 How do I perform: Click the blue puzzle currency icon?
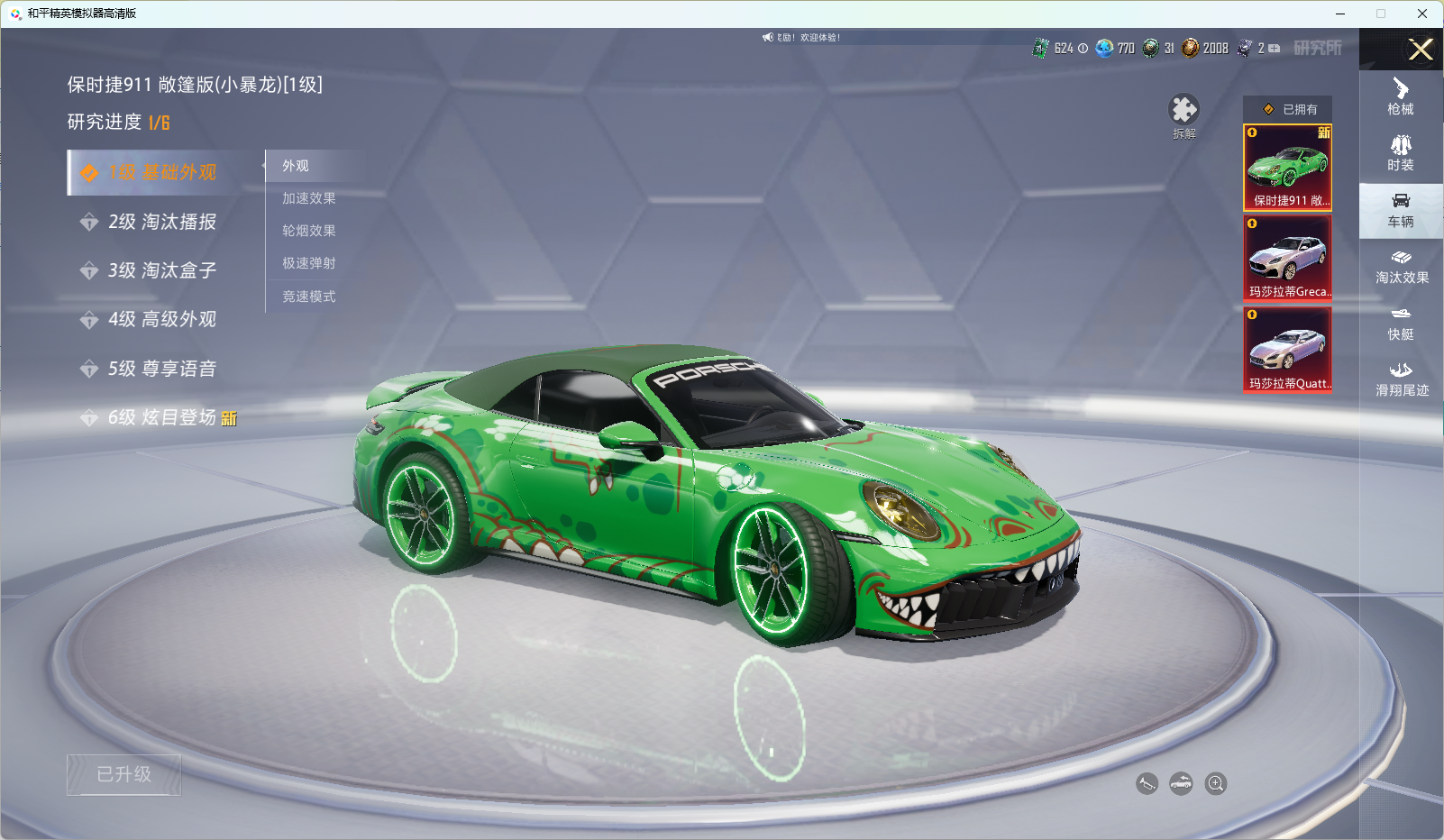pyautogui.click(x=1104, y=48)
